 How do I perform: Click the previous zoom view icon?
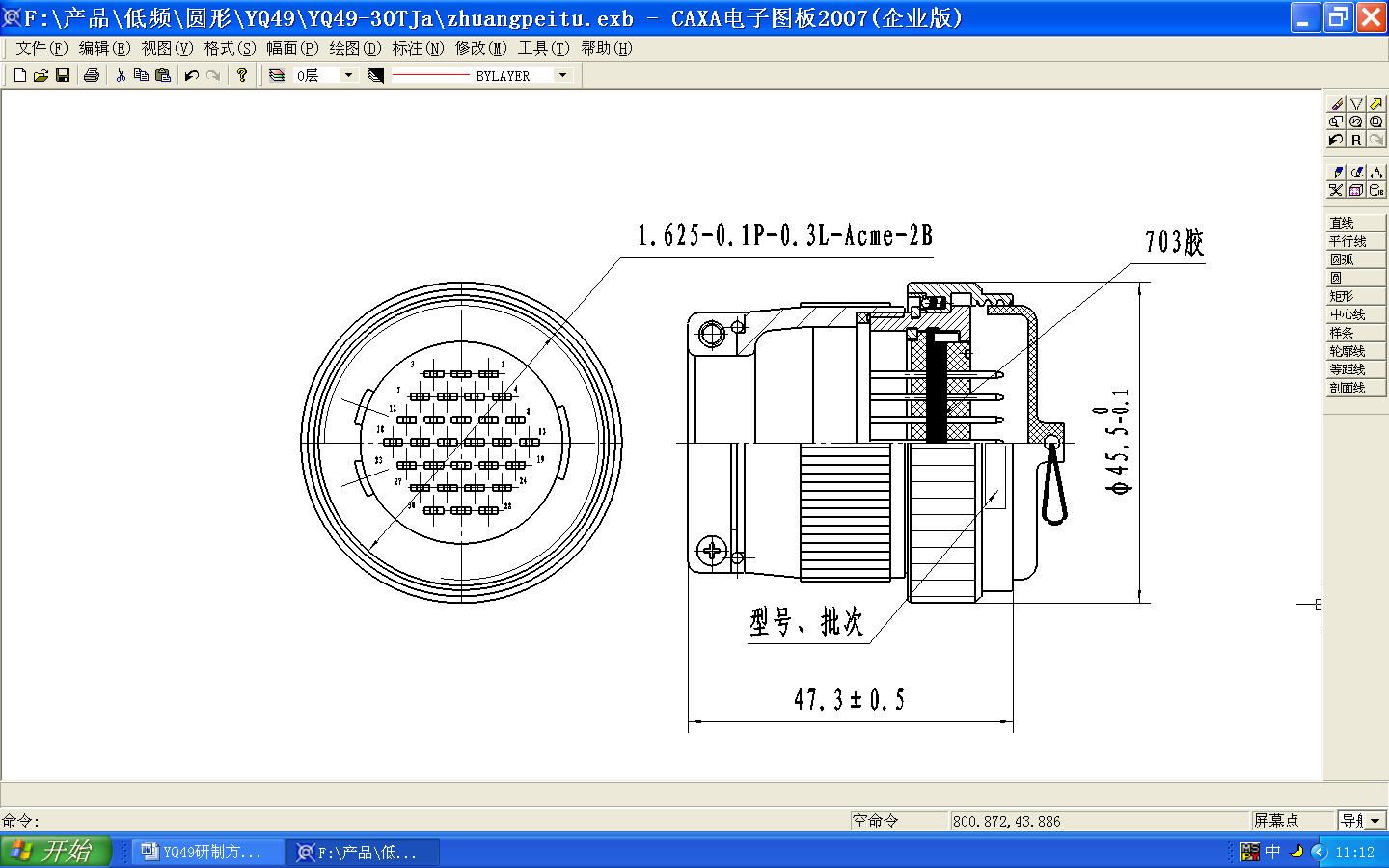(1356, 122)
